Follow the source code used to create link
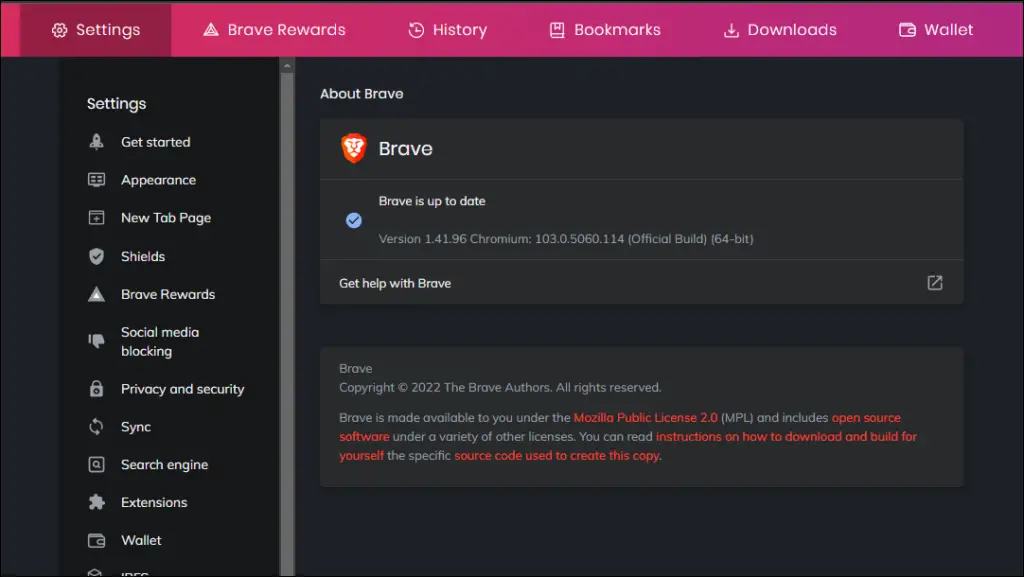 coord(557,456)
